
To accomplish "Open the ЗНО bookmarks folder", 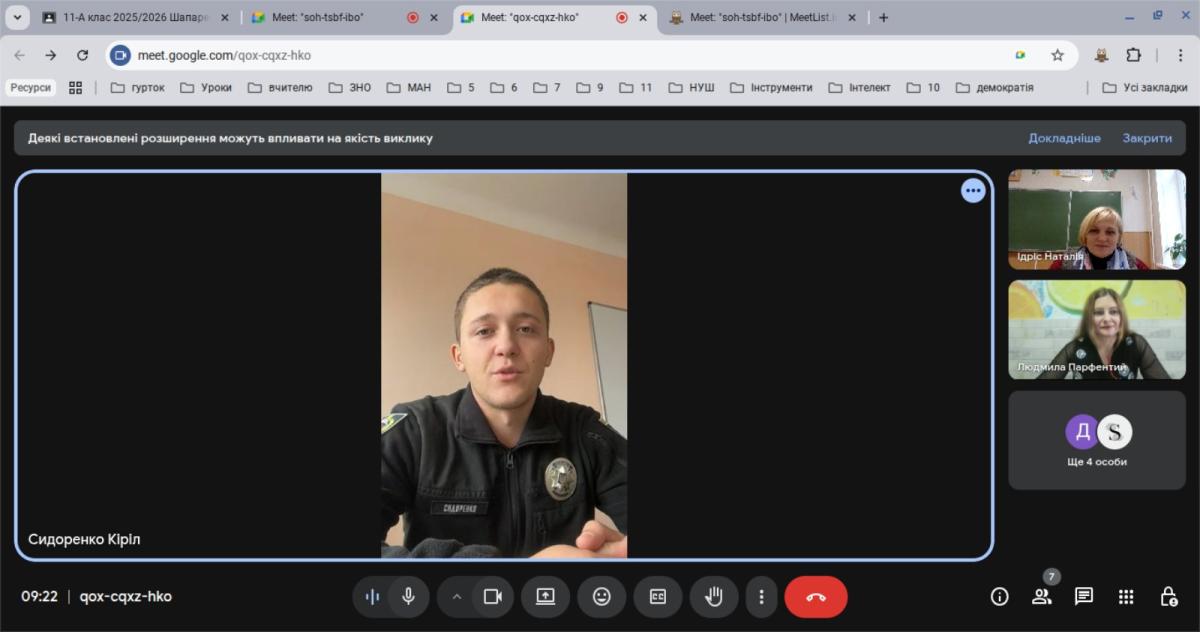I will pos(349,88).
